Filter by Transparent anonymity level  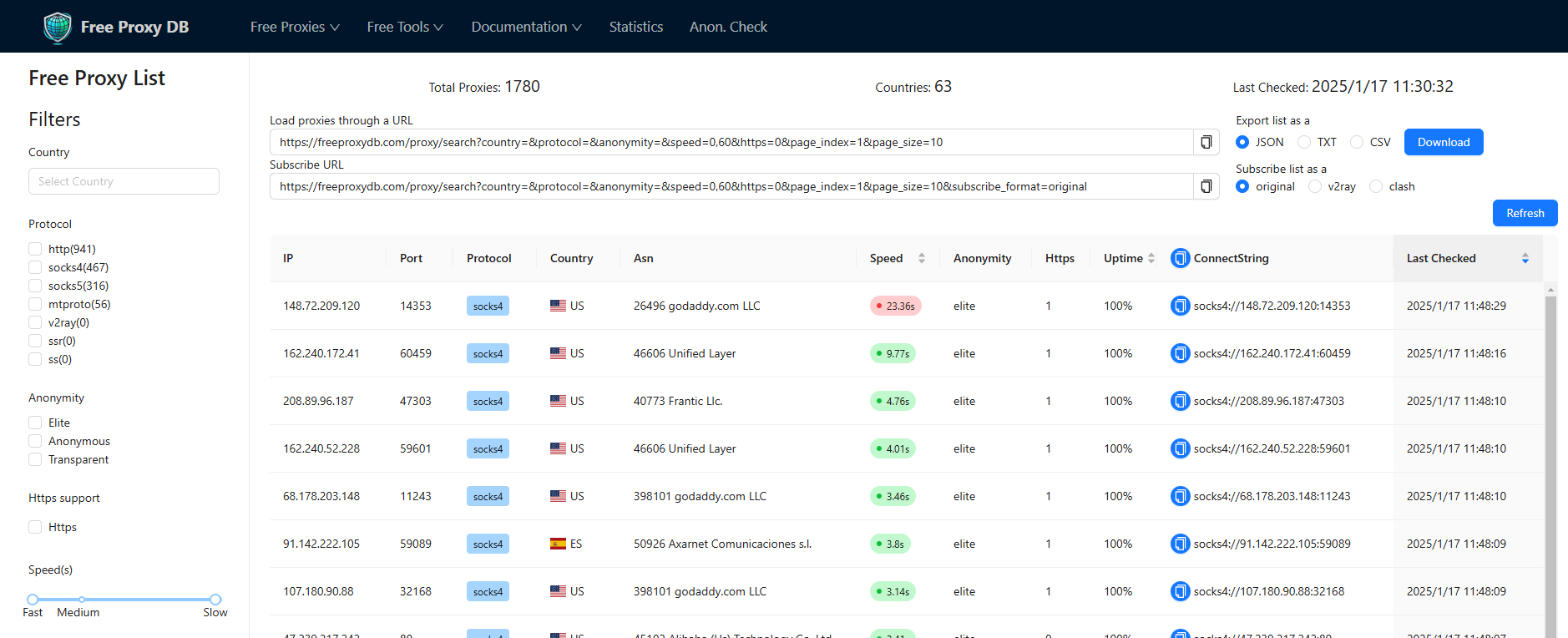tap(35, 459)
